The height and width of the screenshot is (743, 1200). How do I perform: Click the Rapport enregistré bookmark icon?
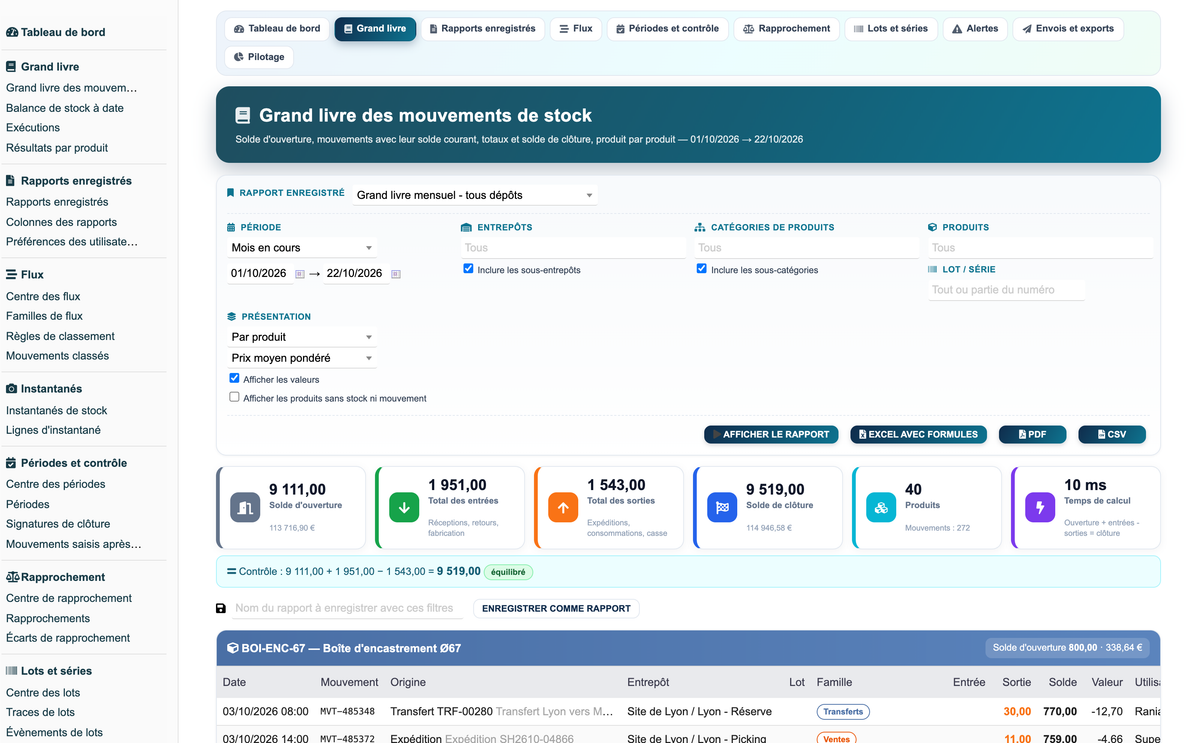pos(230,193)
